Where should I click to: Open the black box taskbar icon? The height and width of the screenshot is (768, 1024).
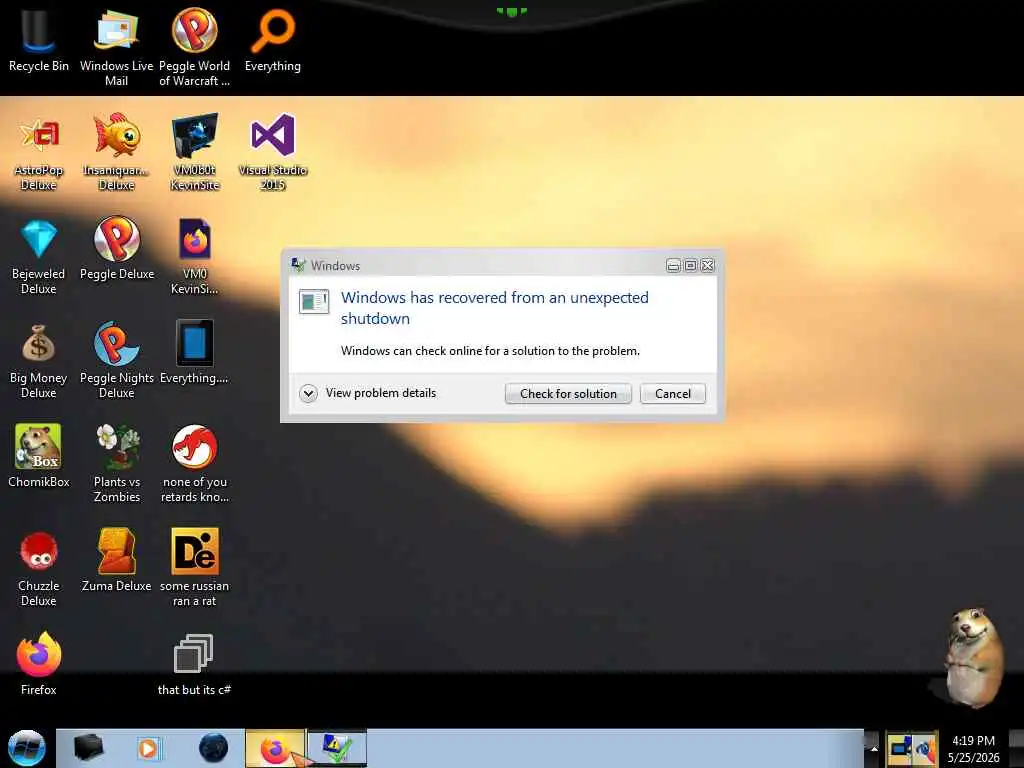tap(88, 748)
